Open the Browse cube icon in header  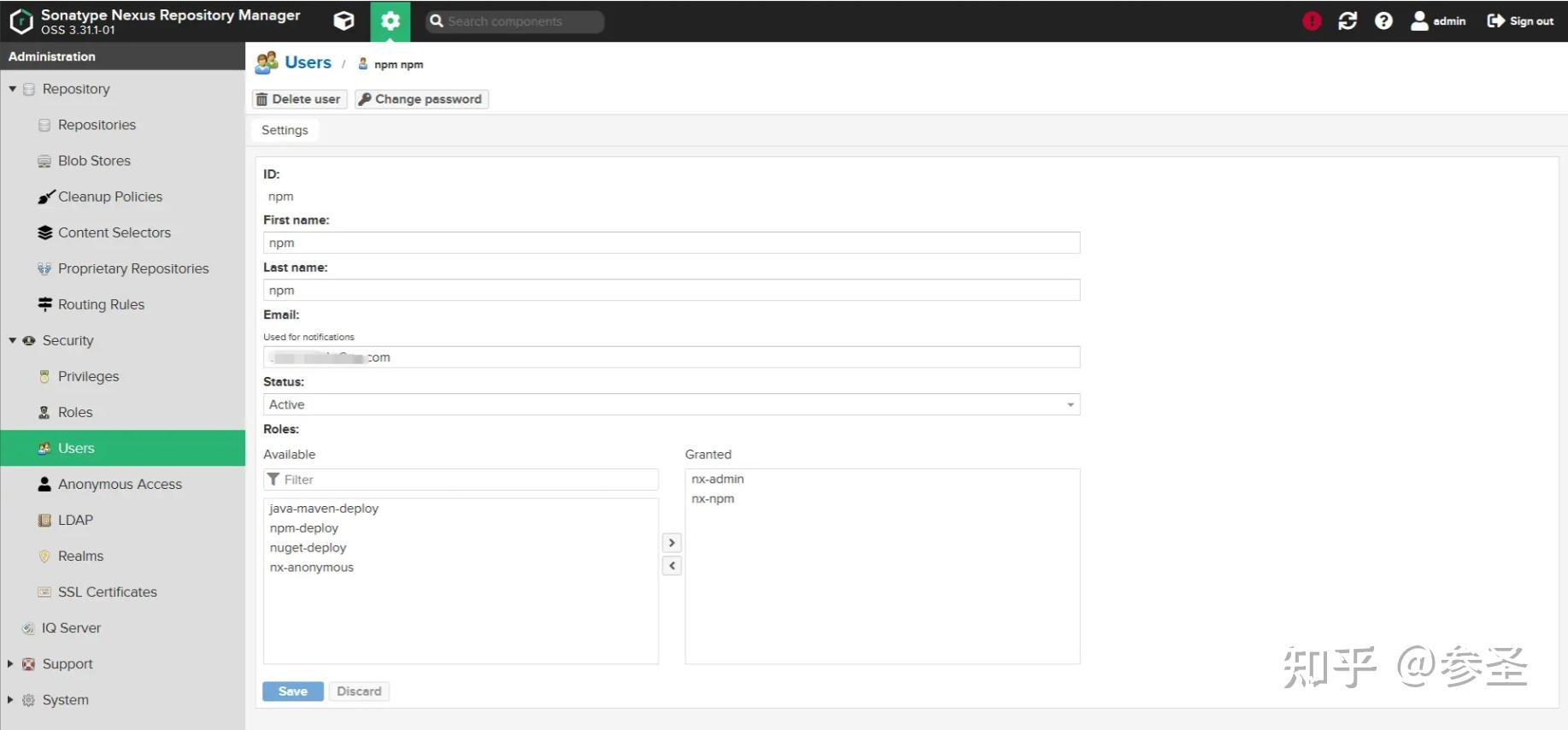point(344,21)
